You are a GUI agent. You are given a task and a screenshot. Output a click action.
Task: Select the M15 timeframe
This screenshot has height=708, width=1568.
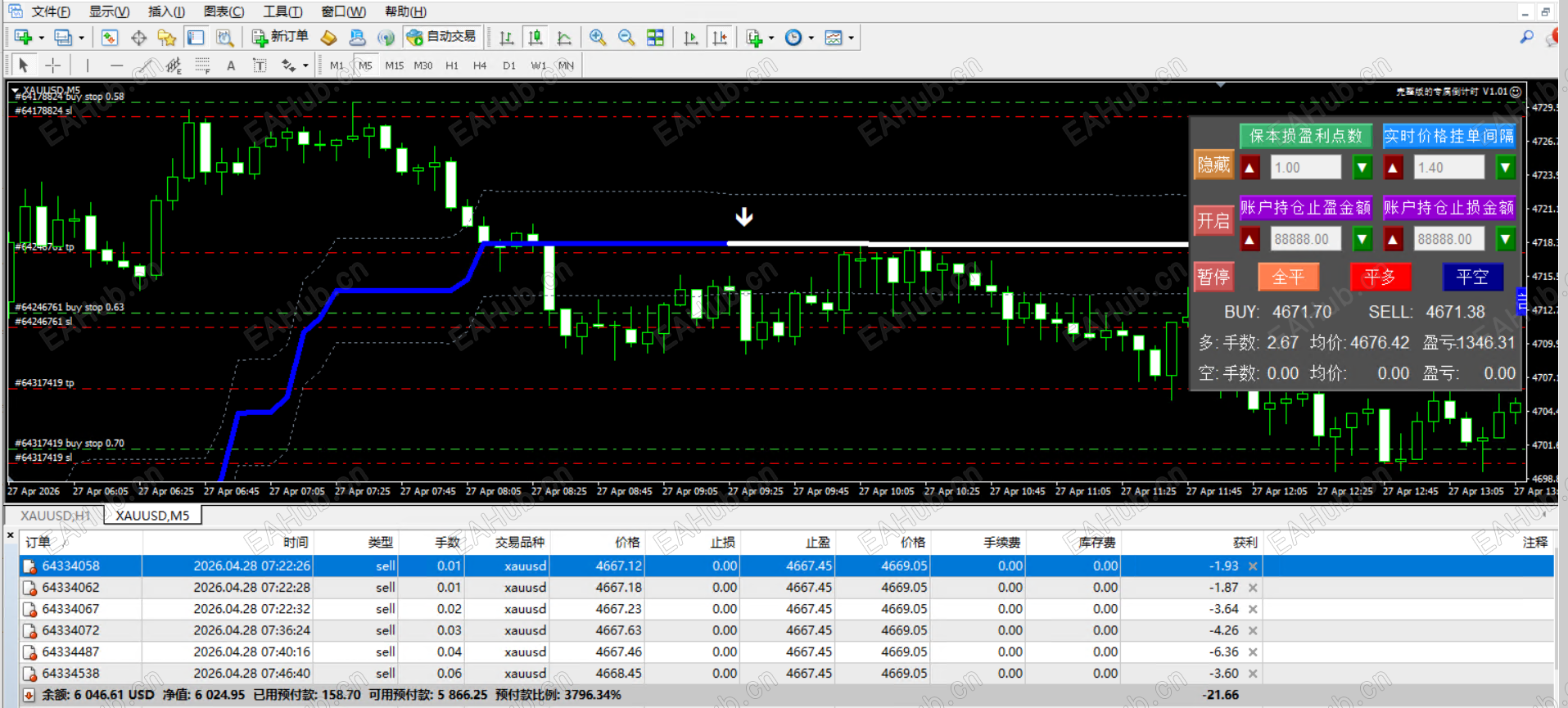(395, 65)
